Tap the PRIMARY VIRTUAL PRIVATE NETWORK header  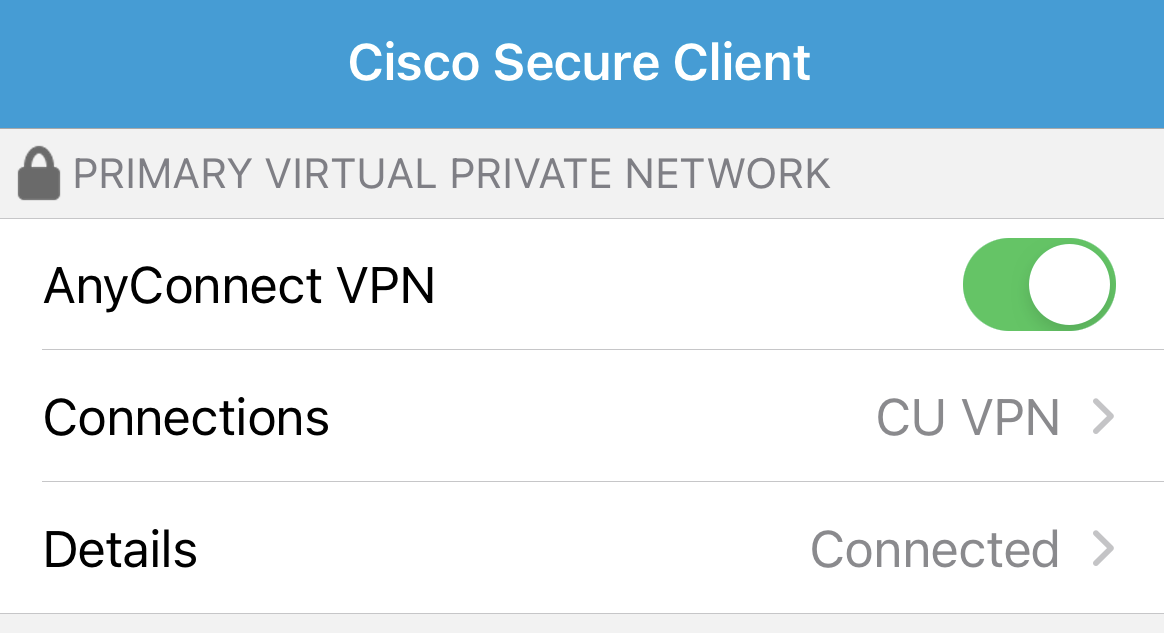tap(449, 173)
